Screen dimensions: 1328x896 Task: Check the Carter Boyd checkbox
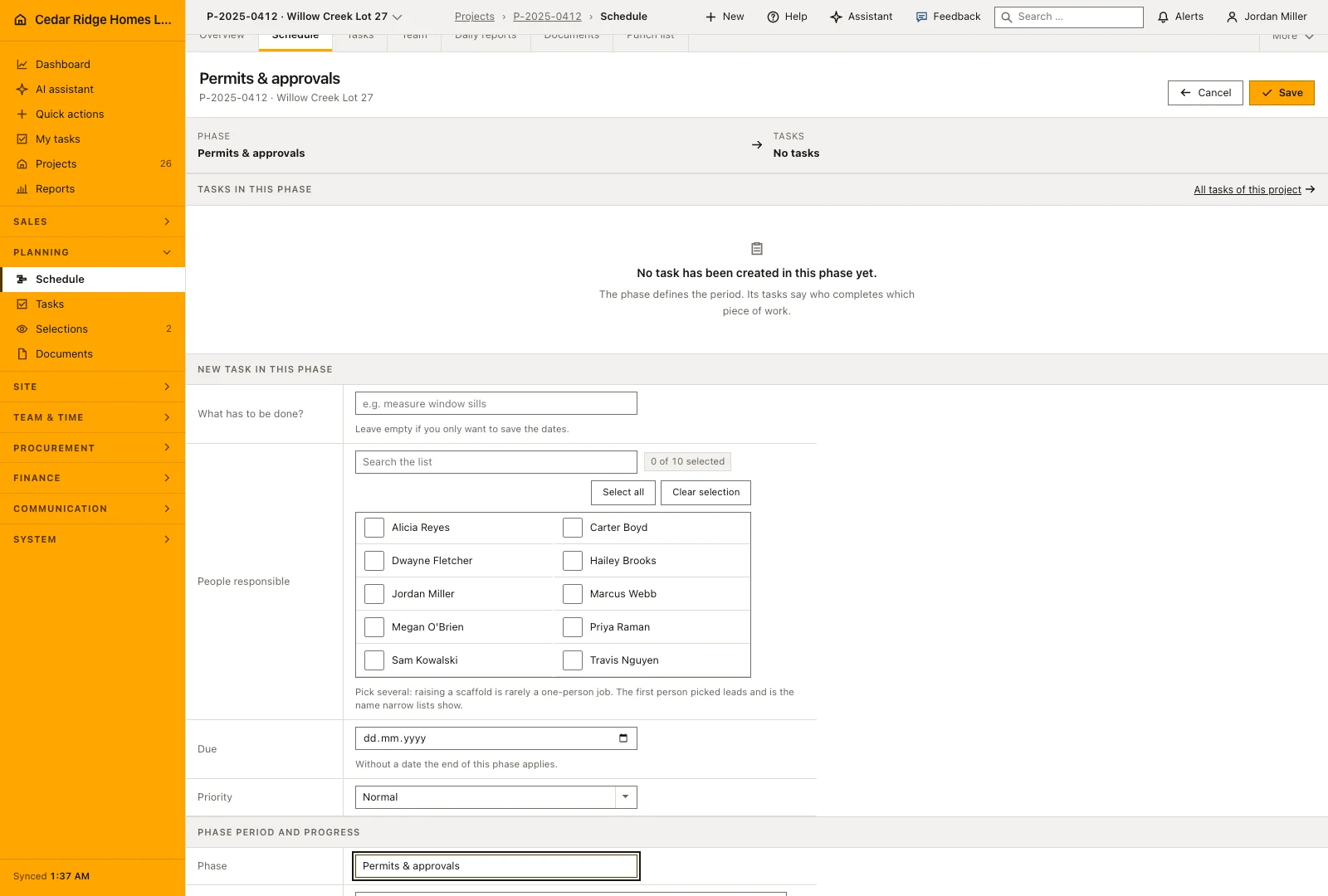[x=573, y=528]
